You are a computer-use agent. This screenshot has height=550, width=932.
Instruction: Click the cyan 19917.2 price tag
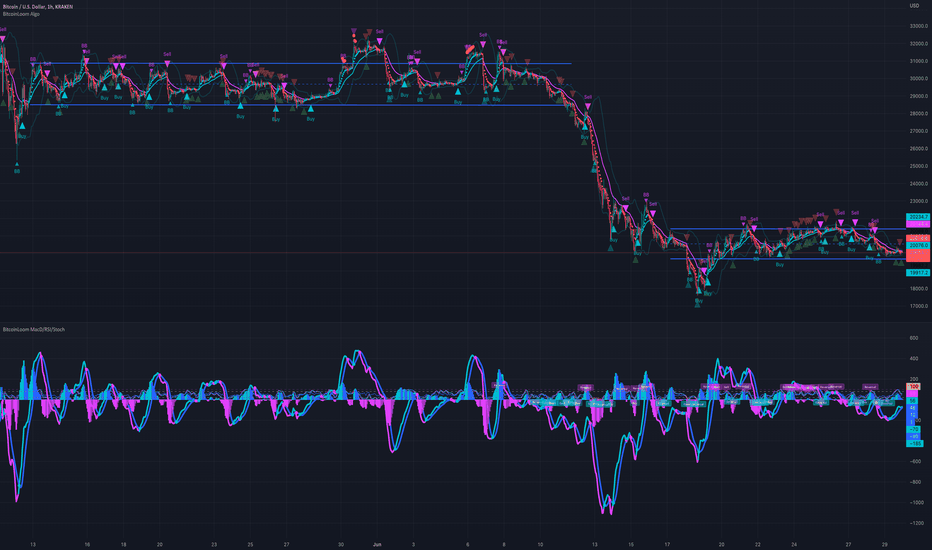tap(918, 272)
